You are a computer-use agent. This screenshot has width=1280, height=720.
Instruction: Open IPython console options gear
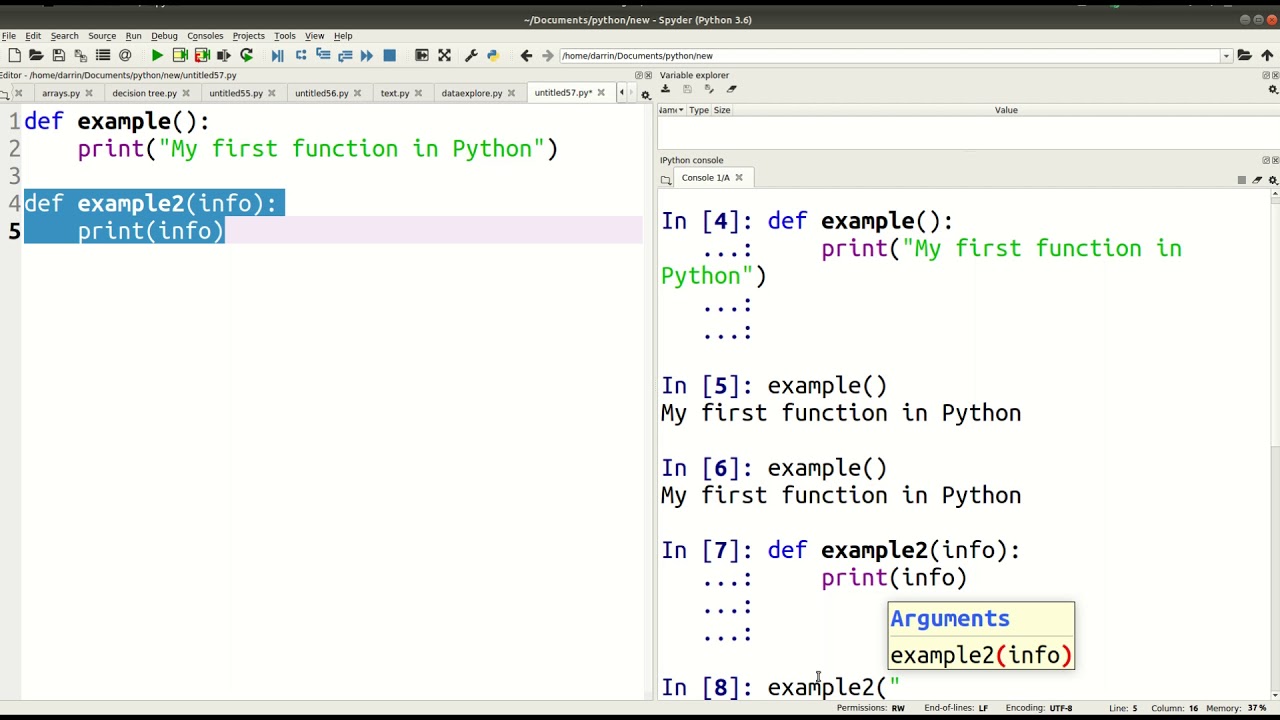click(x=1273, y=180)
